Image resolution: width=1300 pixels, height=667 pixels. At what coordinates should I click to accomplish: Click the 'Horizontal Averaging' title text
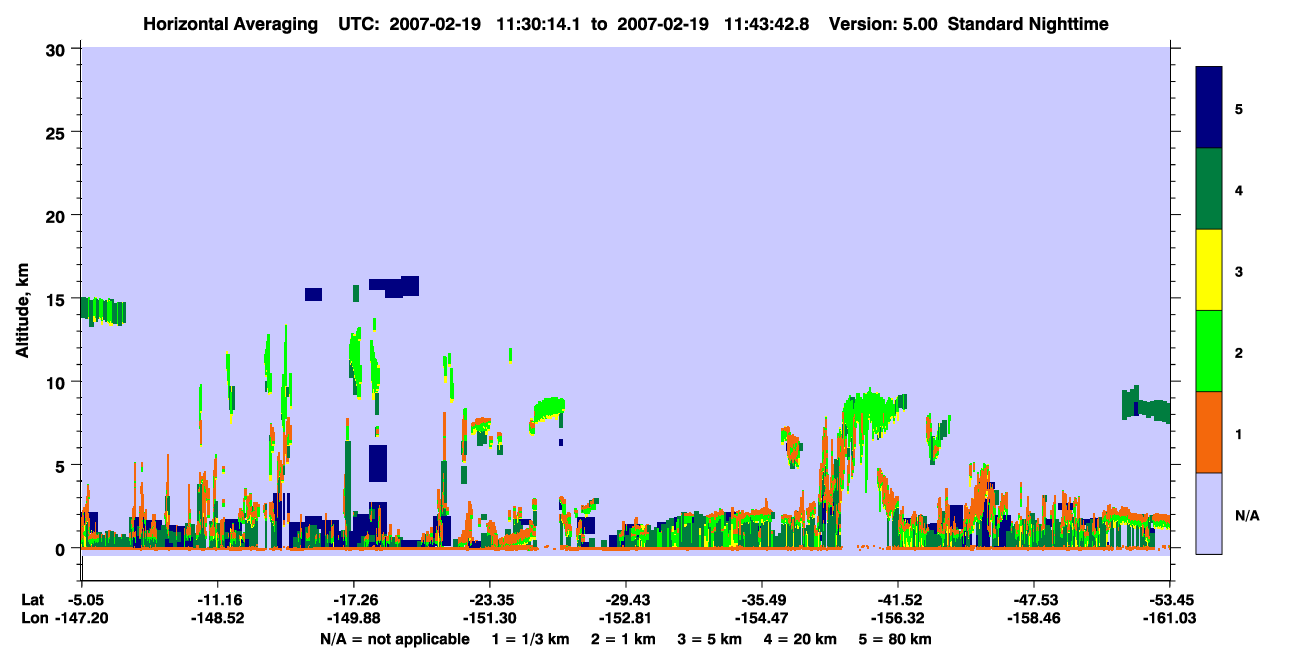230,23
